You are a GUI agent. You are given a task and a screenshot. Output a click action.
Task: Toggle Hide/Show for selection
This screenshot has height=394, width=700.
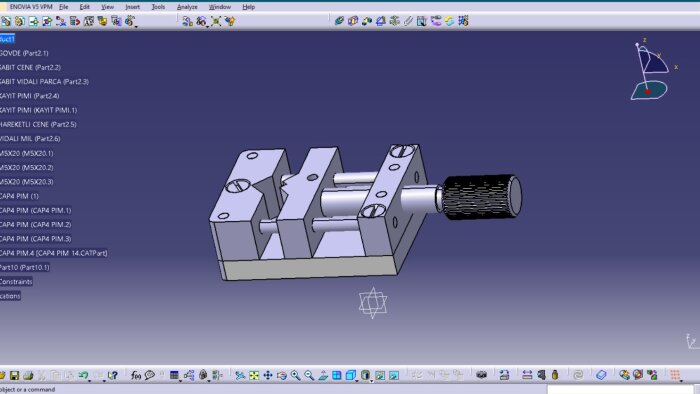pos(380,375)
